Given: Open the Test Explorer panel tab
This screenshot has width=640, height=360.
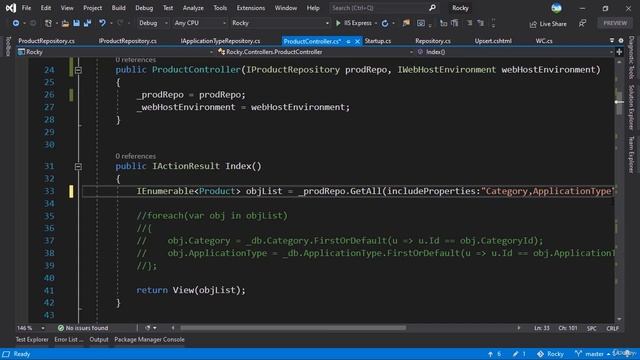Looking at the screenshot, I should [32, 340].
